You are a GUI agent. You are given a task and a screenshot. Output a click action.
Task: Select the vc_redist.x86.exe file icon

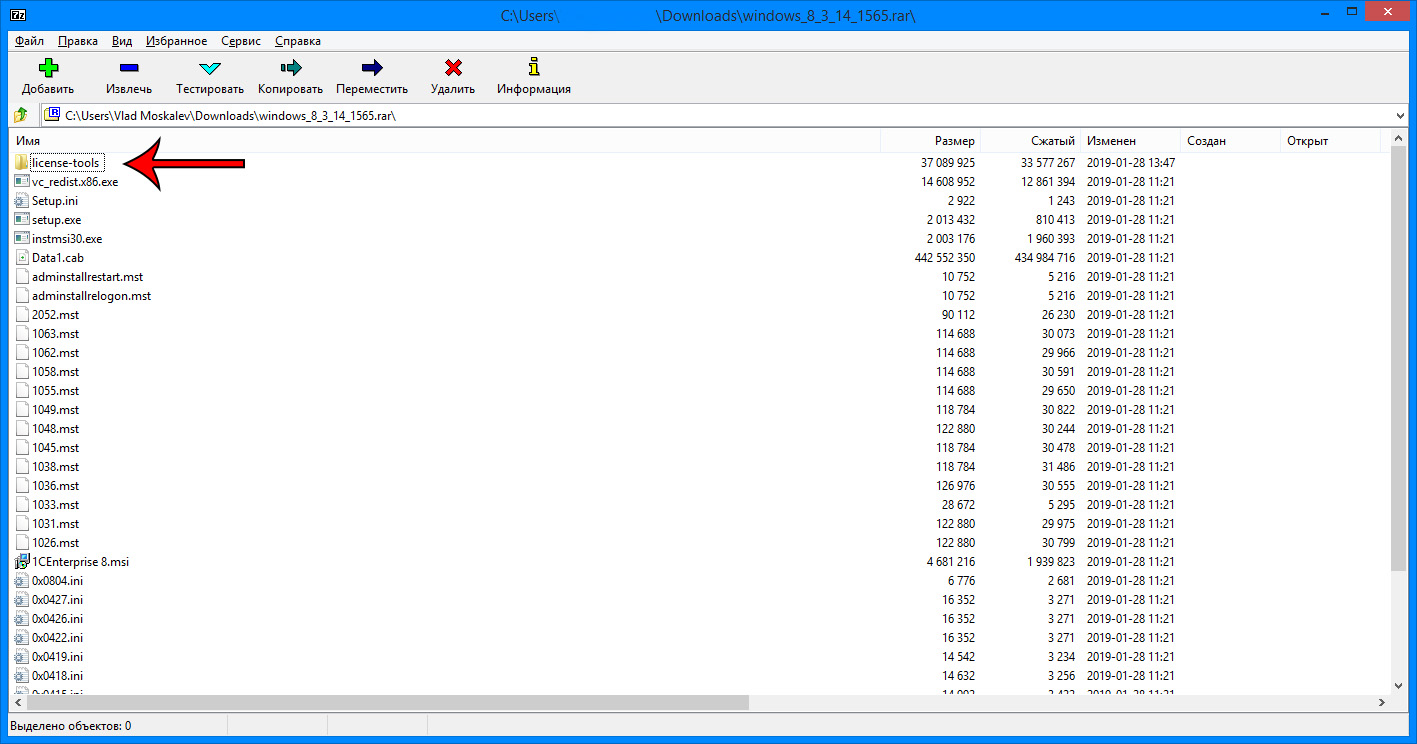click(x=22, y=181)
